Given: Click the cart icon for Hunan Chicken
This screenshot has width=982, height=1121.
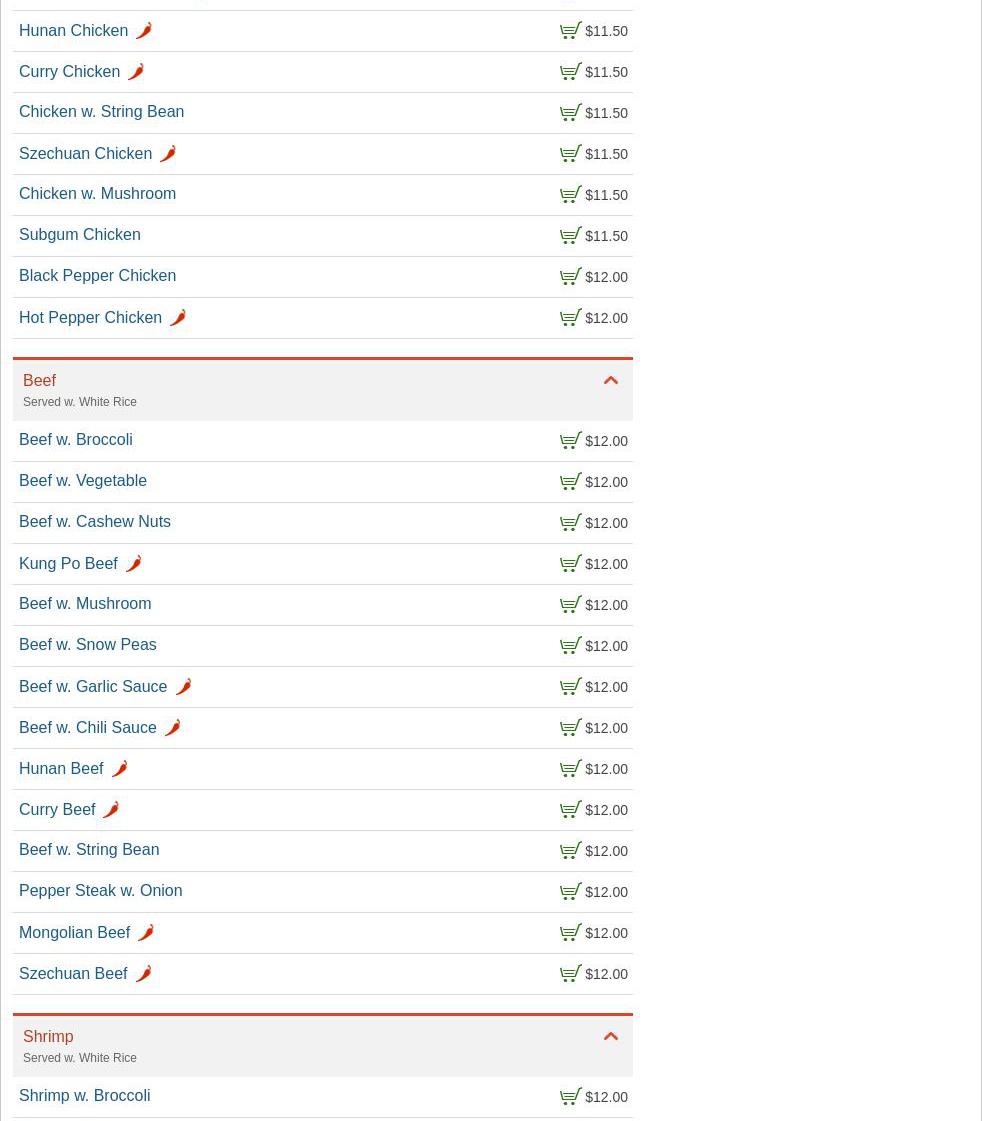Looking at the screenshot, I should (x=570, y=31).
